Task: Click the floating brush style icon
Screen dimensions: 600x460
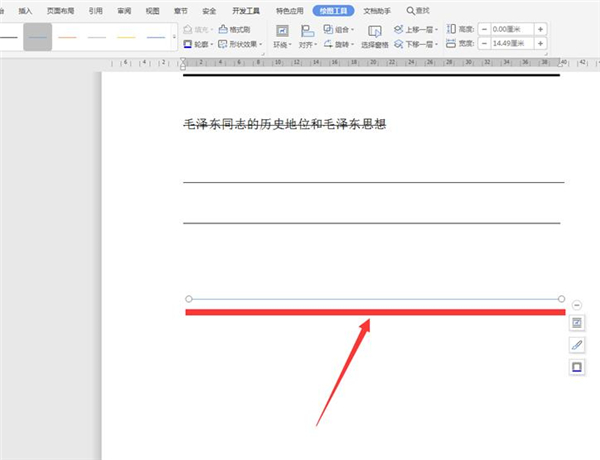Action: (577, 345)
